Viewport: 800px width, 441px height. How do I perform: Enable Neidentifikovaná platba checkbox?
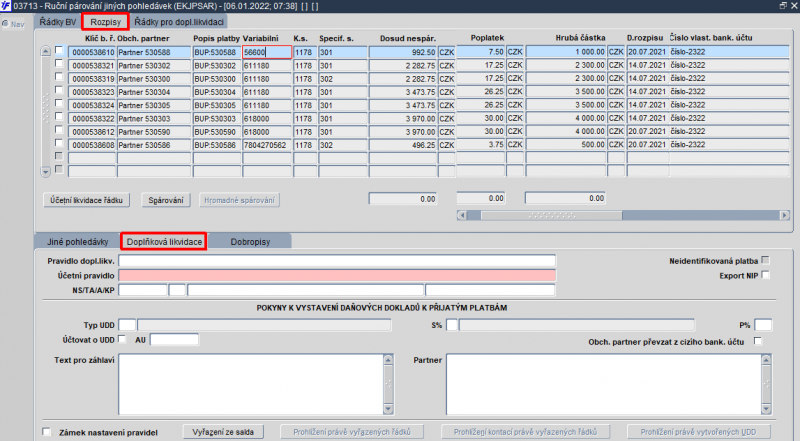tap(765, 260)
